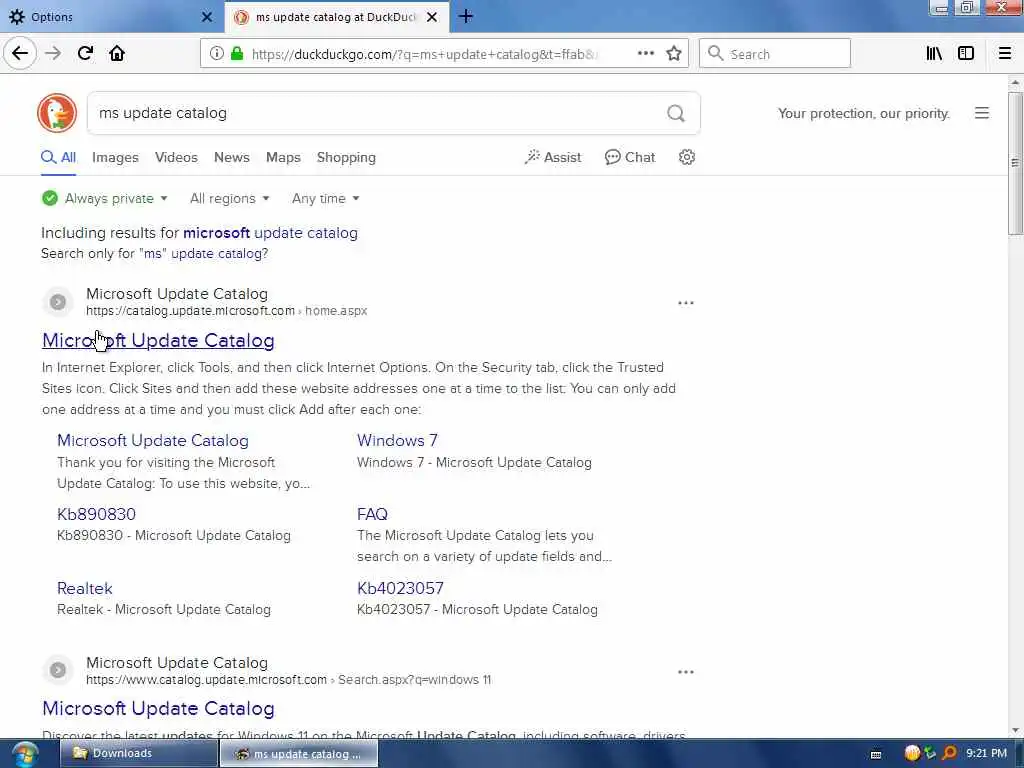The image size is (1024, 768).
Task: Click the green padlock security icon
Action: coord(237,54)
